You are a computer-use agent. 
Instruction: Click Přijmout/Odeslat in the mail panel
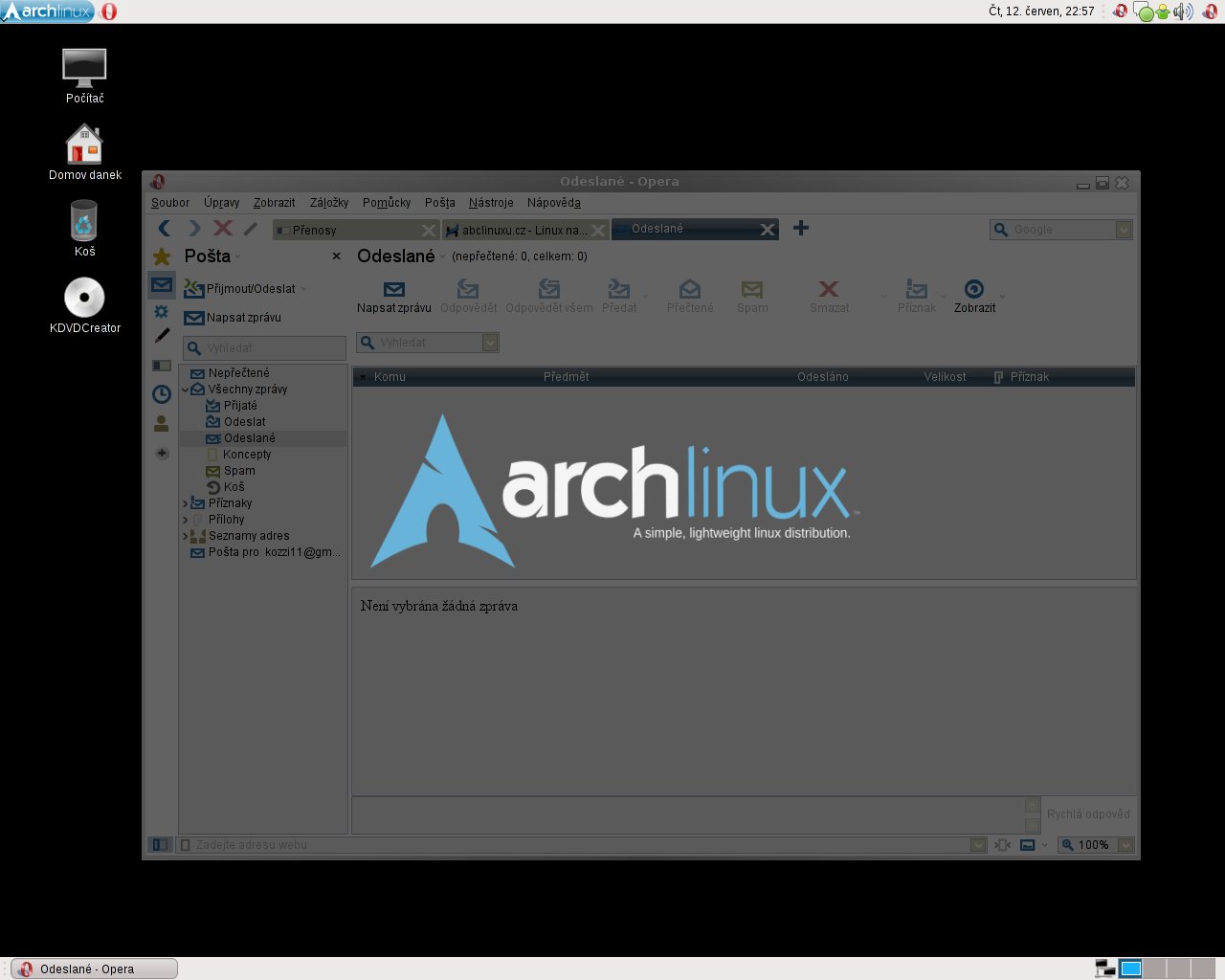(x=239, y=288)
